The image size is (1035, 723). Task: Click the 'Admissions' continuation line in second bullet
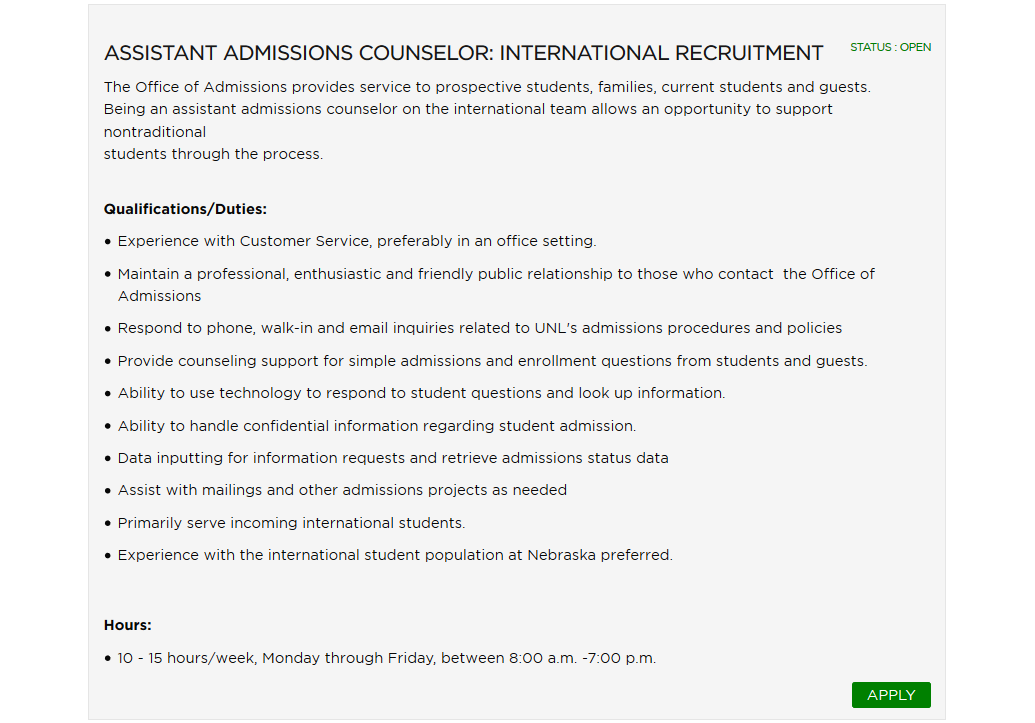pyautogui.click(x=159, y=296)
